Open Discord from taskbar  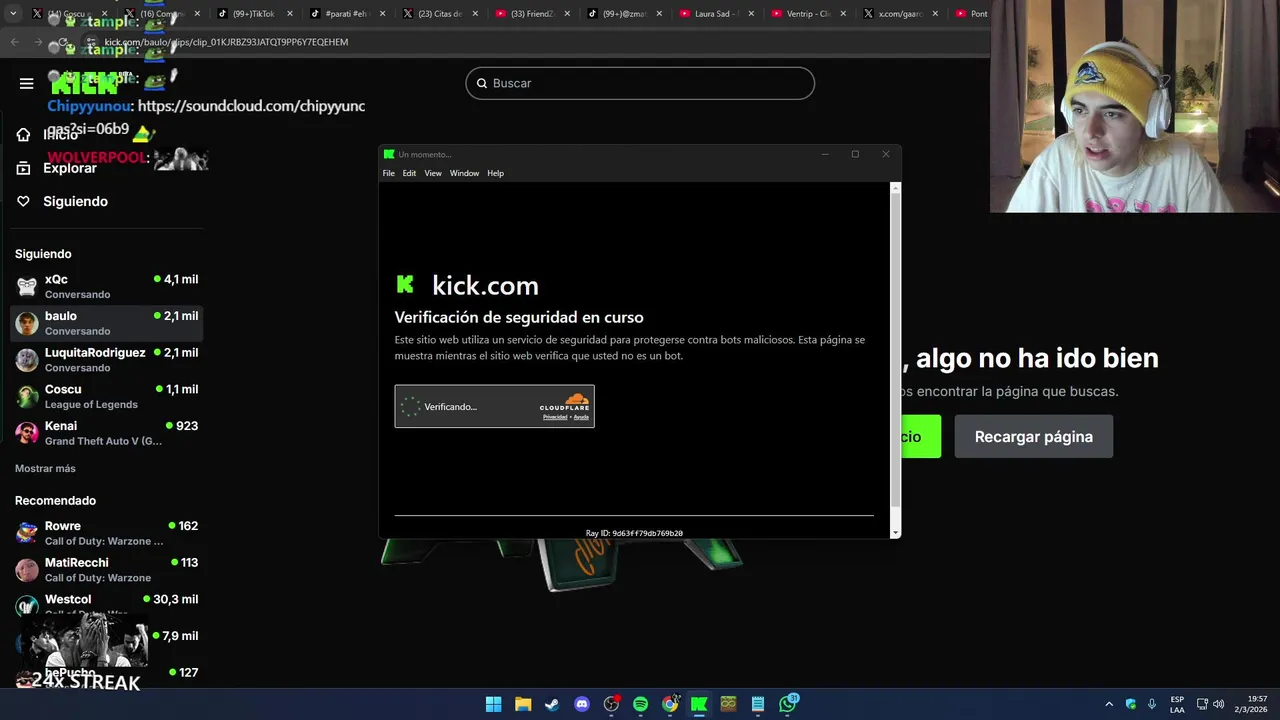pos(582,704)
